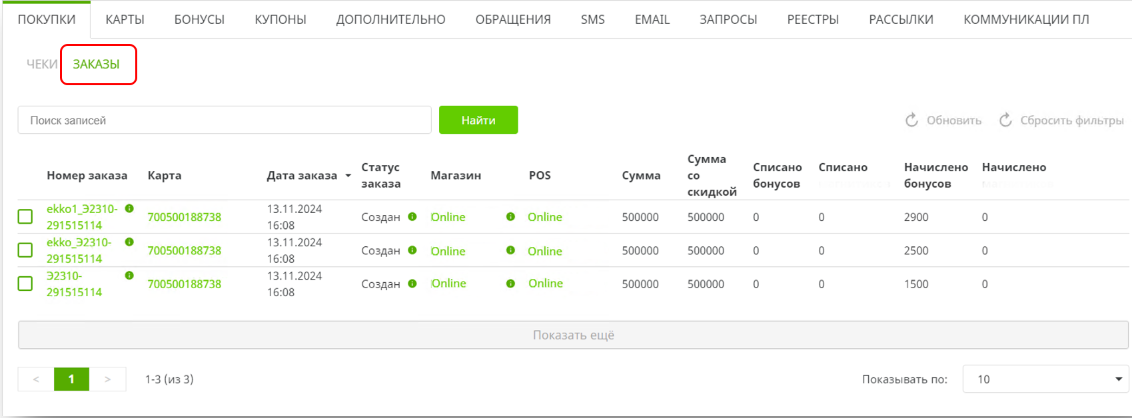The height and width of the screenshot is (418, 1132).
Task: Click the Обновить refresh icon
Action: pyautogui.click(x=912, y=120)
